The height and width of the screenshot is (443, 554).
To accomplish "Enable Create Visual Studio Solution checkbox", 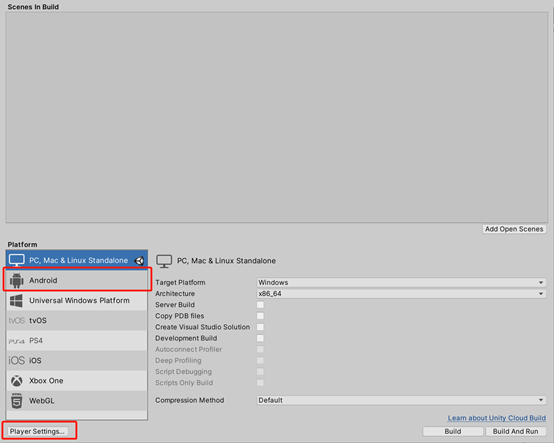I will click(260, 327).
